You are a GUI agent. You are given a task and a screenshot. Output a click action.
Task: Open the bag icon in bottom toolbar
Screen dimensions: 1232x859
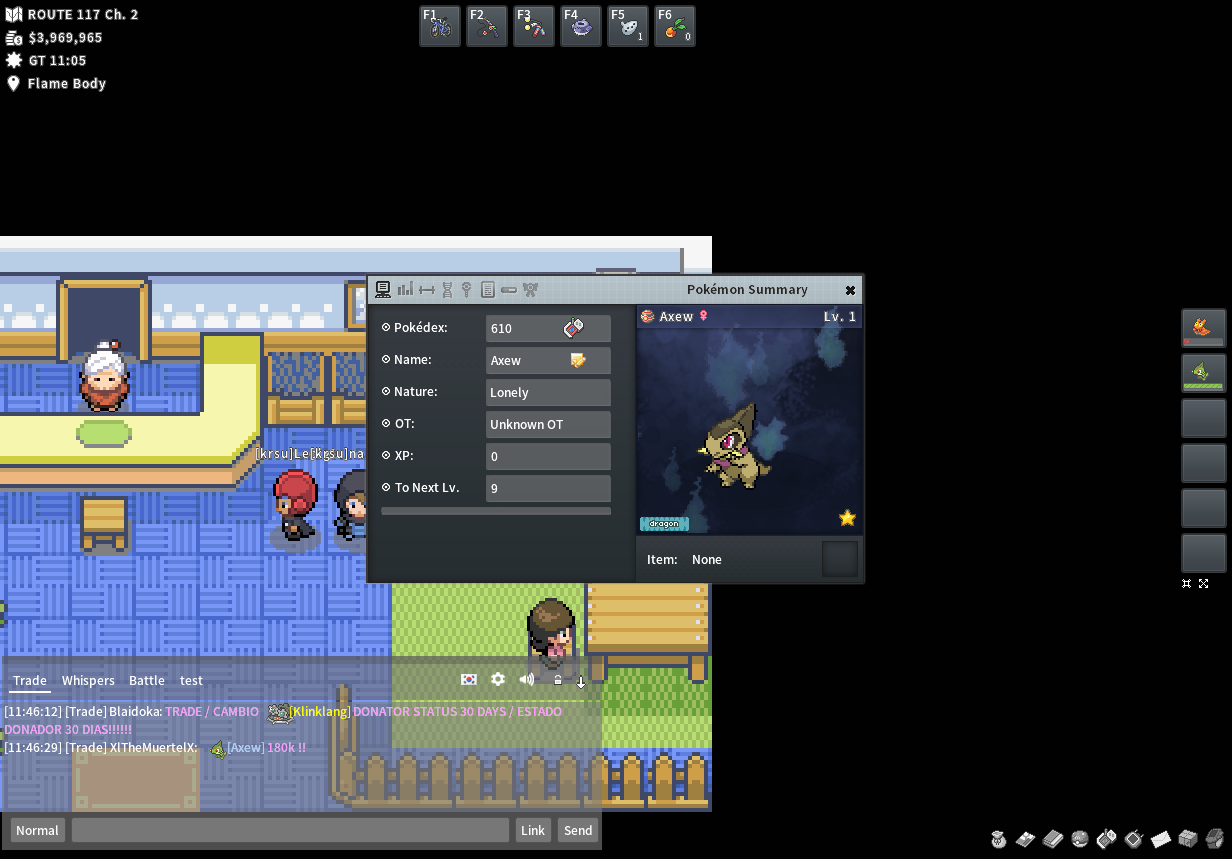[998, 838]
